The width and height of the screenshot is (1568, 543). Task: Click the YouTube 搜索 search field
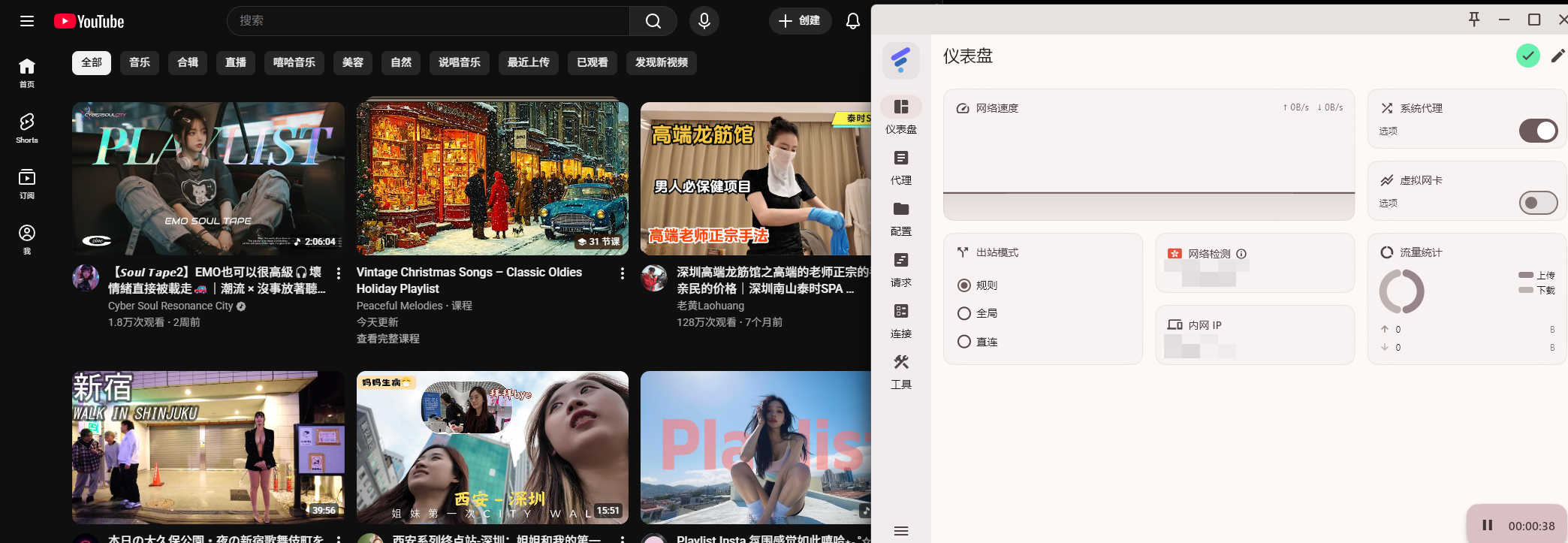click(x=428, y=21)
